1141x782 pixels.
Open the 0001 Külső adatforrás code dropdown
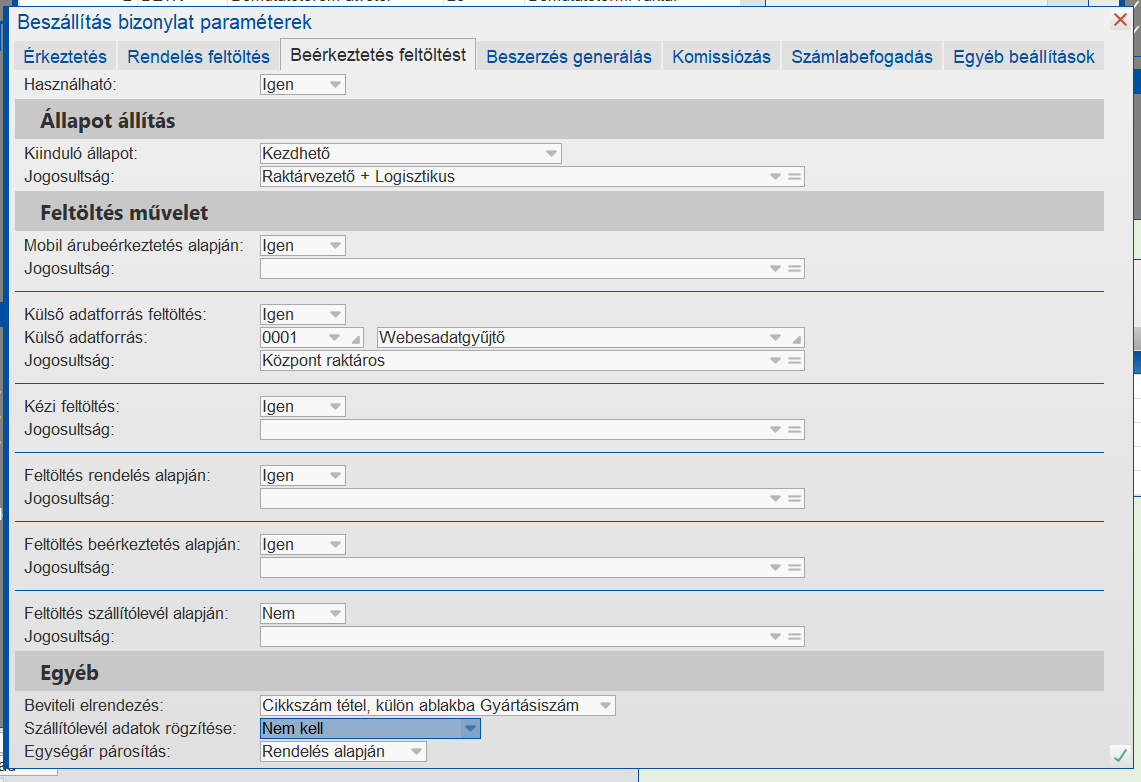click(334, 338)
